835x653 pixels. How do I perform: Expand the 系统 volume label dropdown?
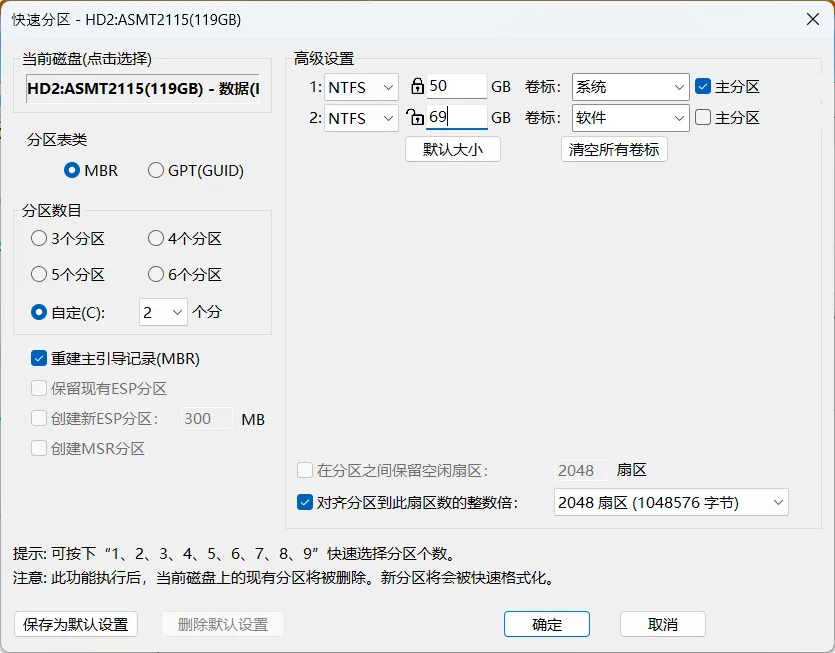[x=631, y=87]
